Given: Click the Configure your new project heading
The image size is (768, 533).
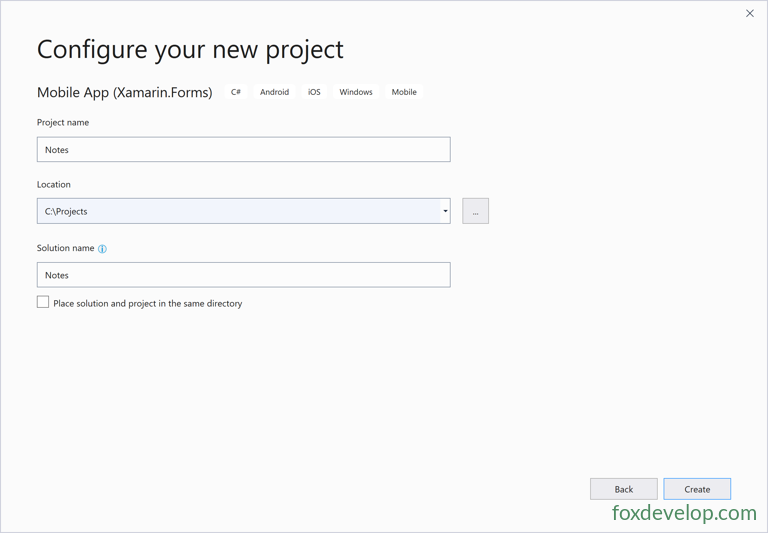Looking at the screenshot, I should [190, 50].
